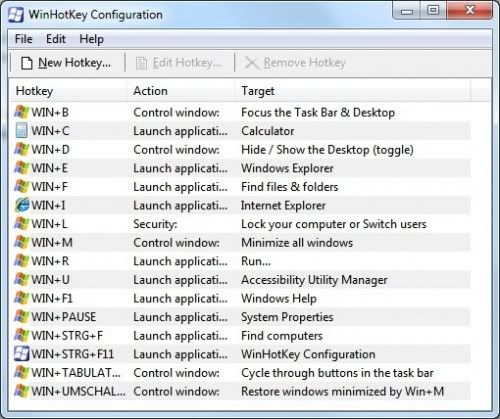Click the Calculator icon beside WIN+C

click(22, 131)
